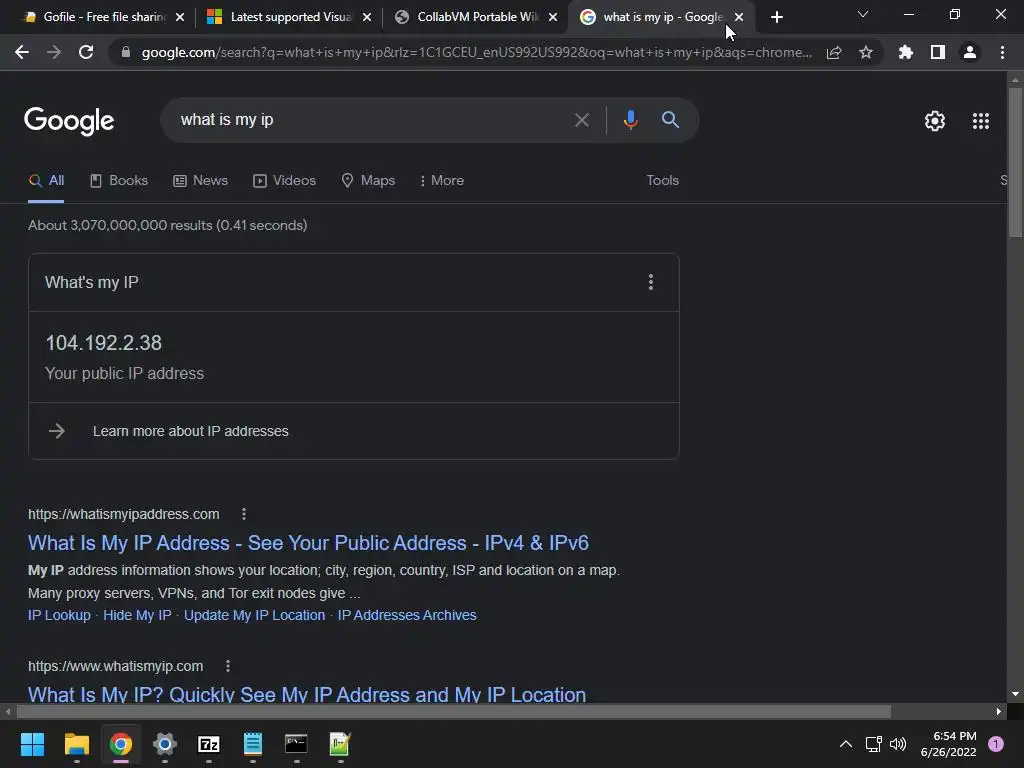The width and height of the screenshot is (1024, 768).
Task: Select the All results filter
Action: click(x=46, y=181)
